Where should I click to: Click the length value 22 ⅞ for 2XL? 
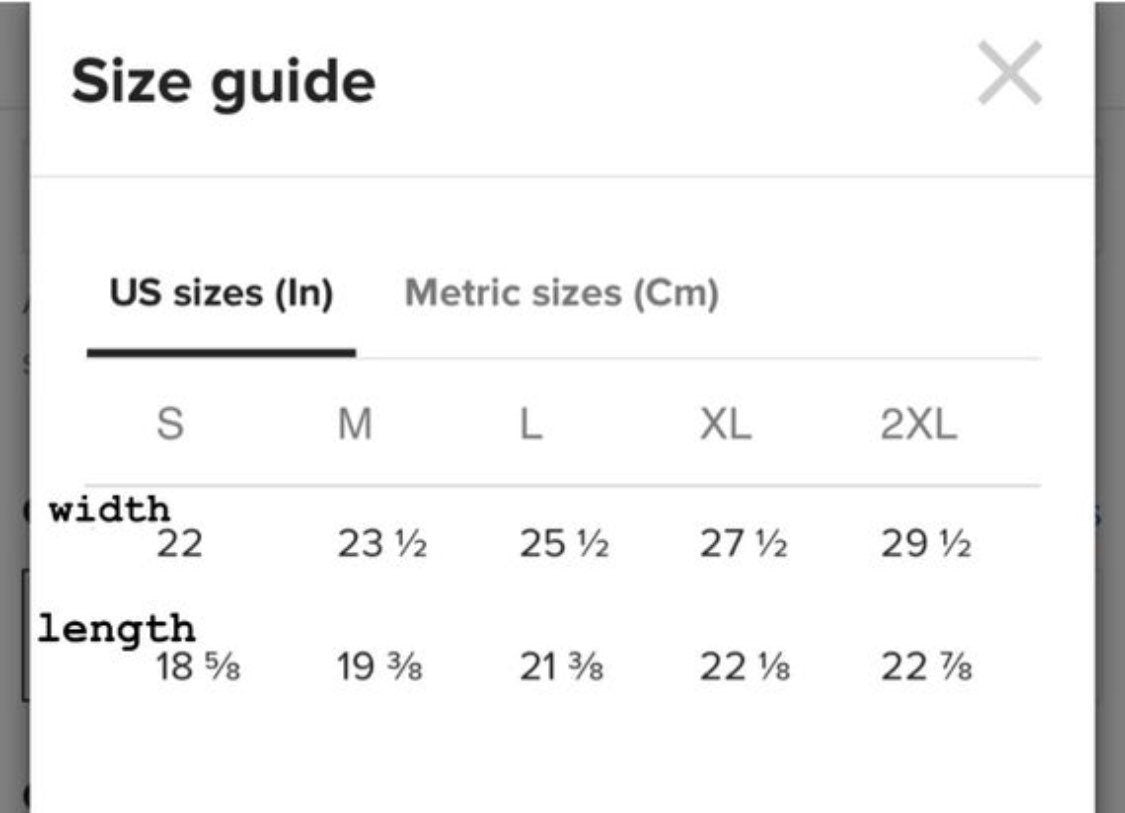[926, 667]
